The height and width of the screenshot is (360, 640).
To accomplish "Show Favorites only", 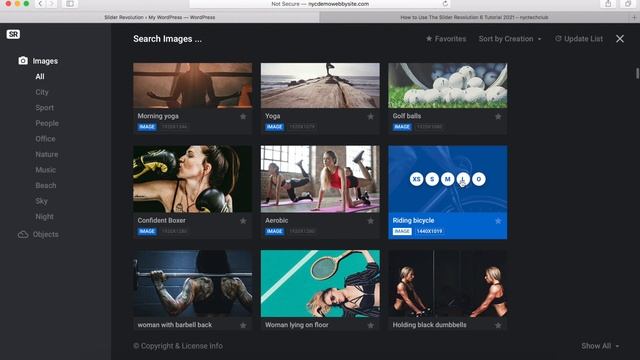I will [x=446, y=39].
